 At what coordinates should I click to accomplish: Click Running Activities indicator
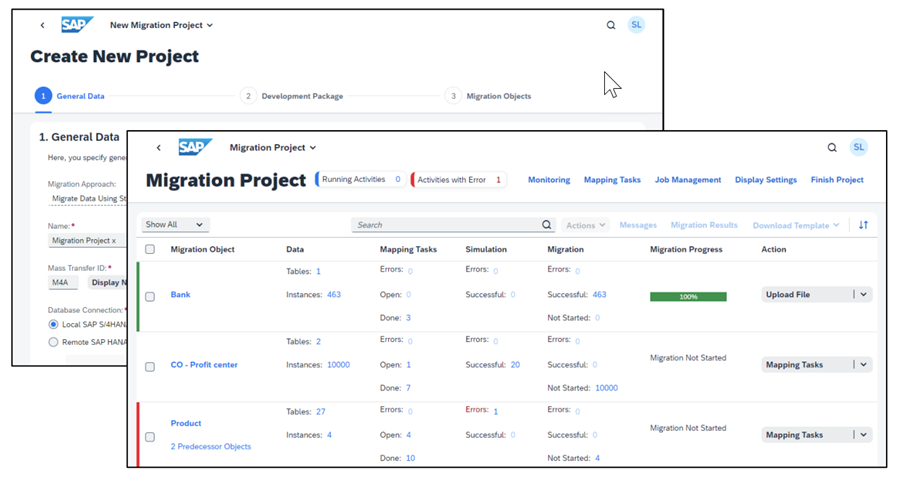(361, 179)
